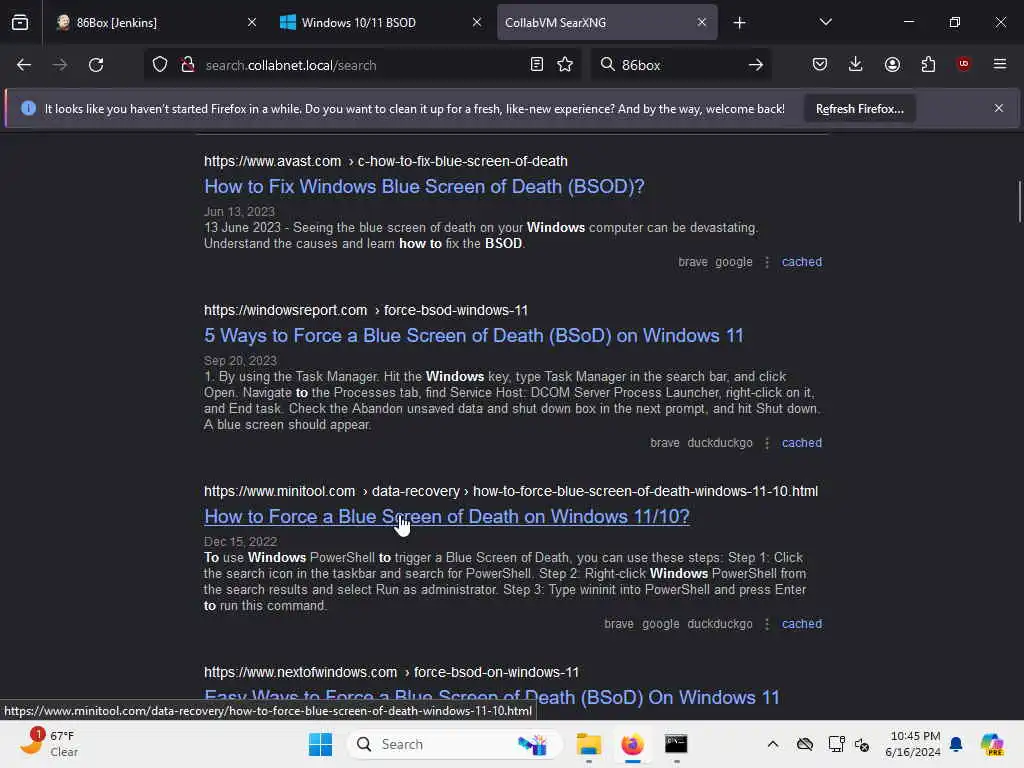
Task: Click the page vertical scrollbar thumb
Action: pos(1019,202)
